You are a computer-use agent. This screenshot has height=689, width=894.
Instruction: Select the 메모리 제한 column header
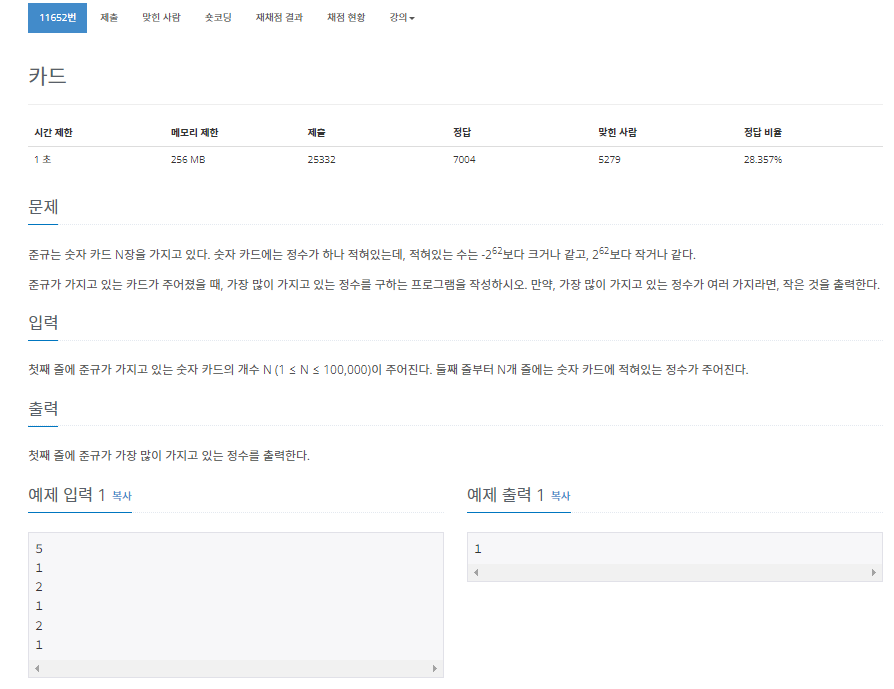coord(194,132)
